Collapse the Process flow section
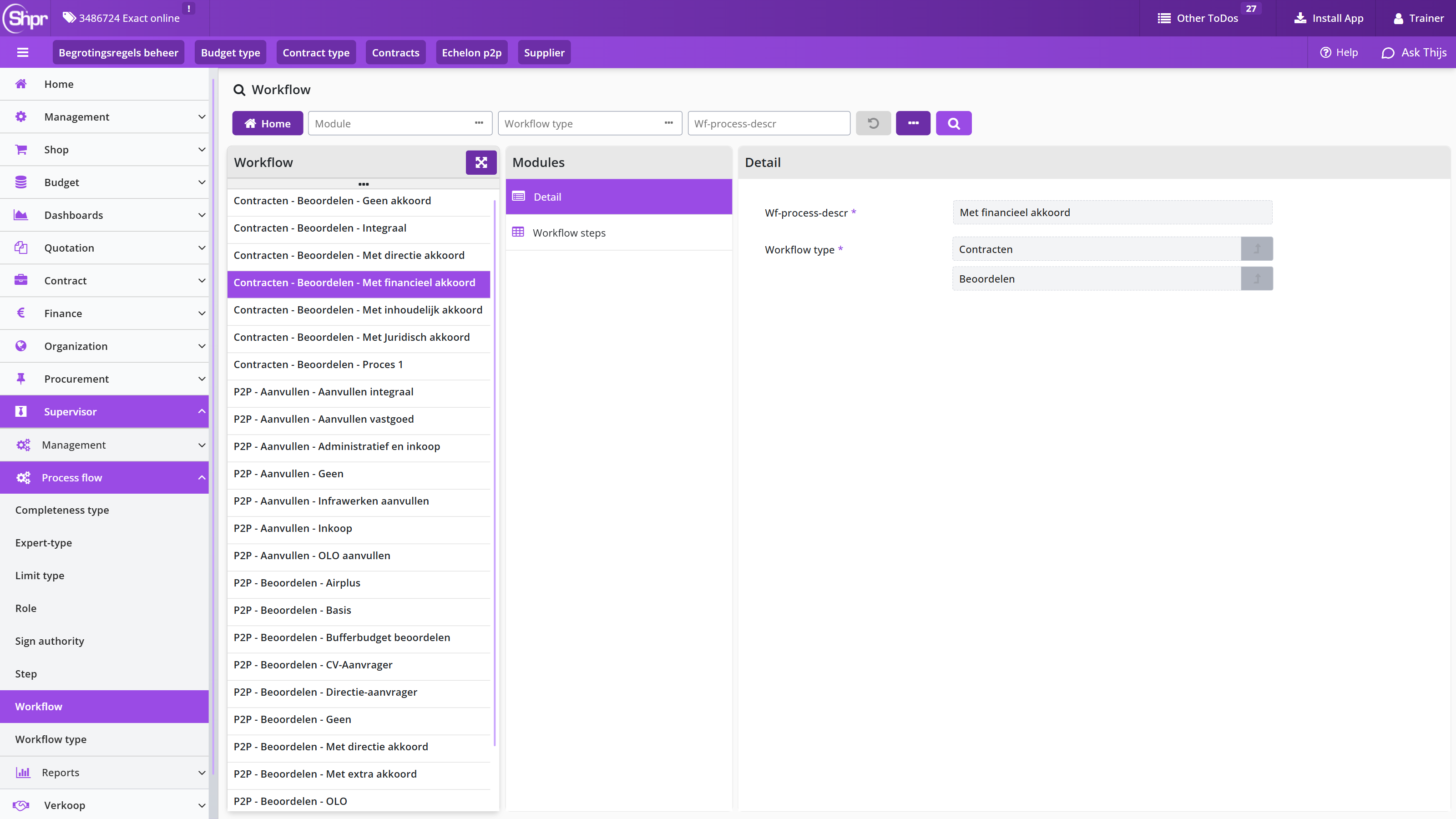The width and height of the screenshot is (1456, 819). [105, 478]
